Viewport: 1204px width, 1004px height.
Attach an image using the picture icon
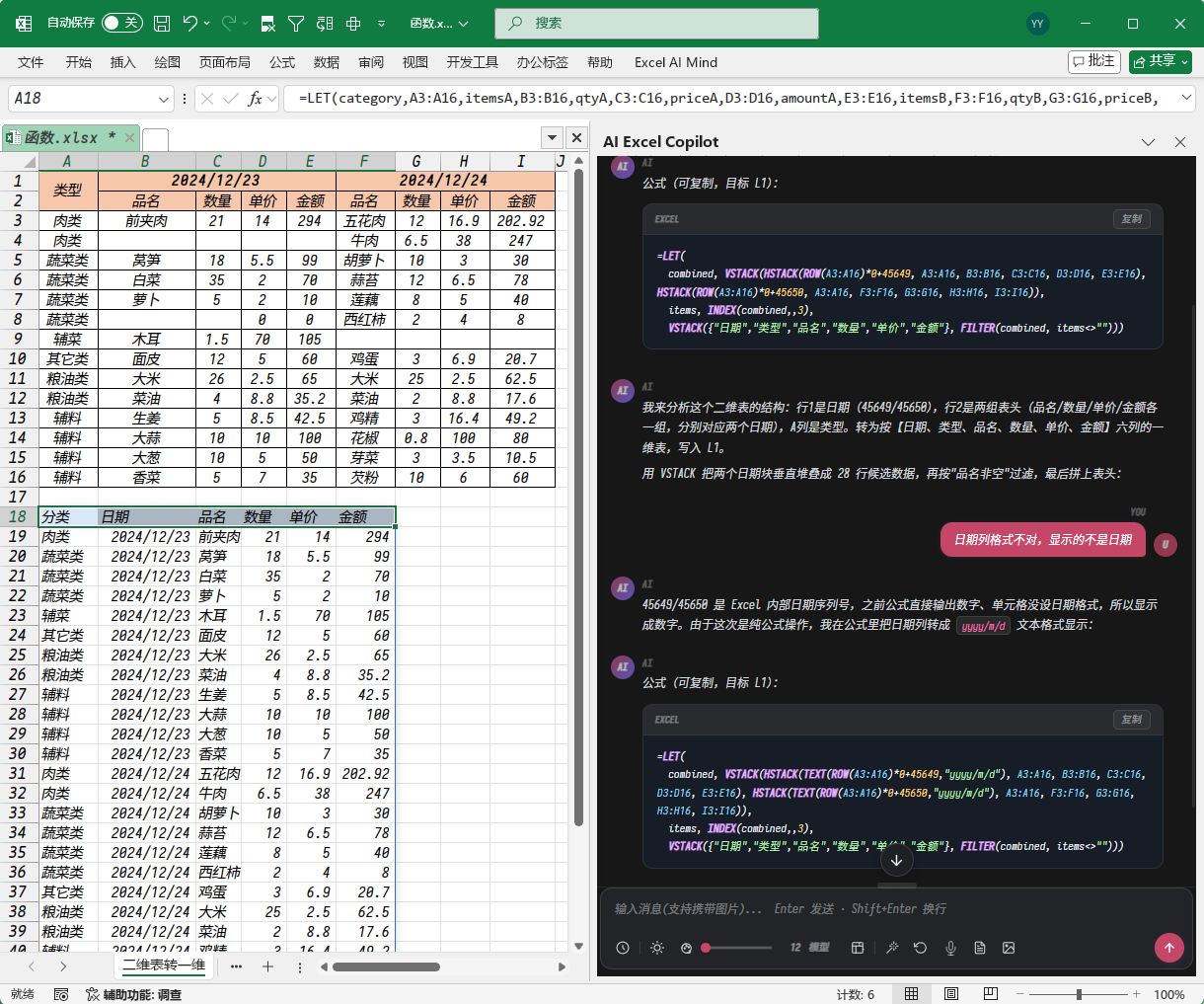click(x=1009, y=948)
